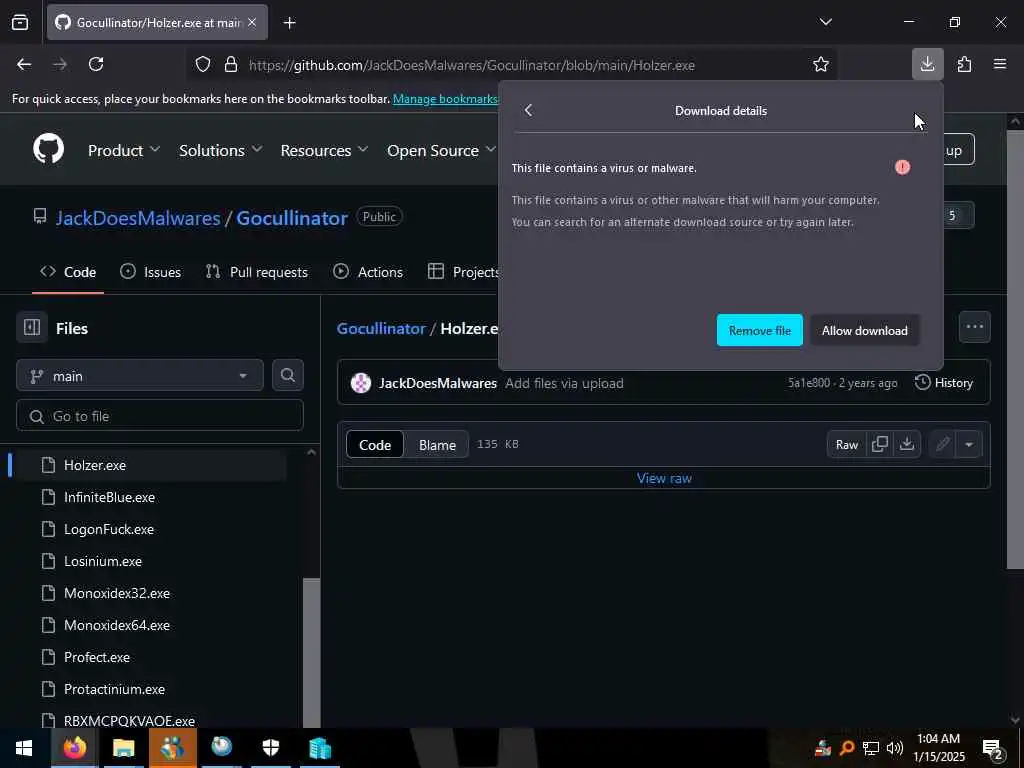The image size is (1024, 768).
Task: List all tabs dropdown arrow
Action: (x=825, y=22)
